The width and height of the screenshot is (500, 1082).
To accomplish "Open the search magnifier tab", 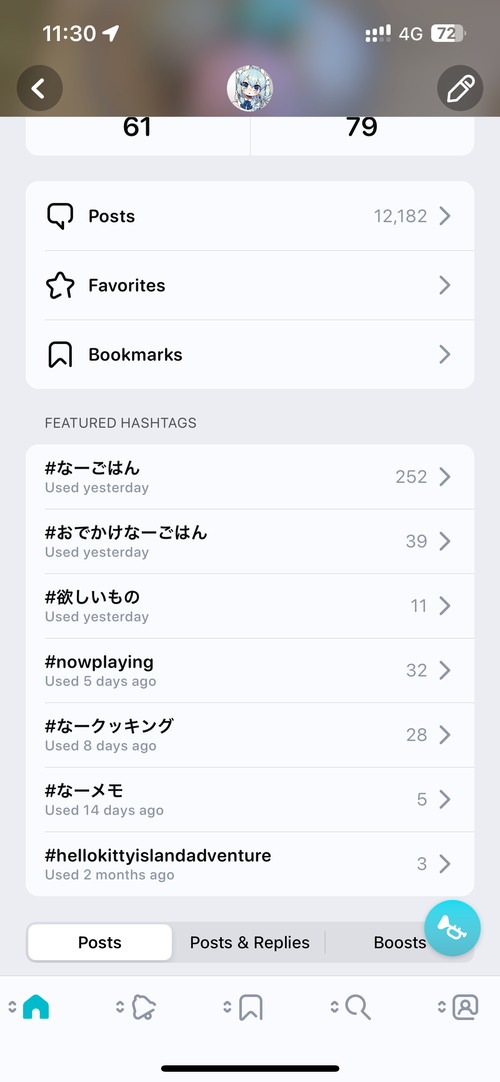I will point(358,1007).
